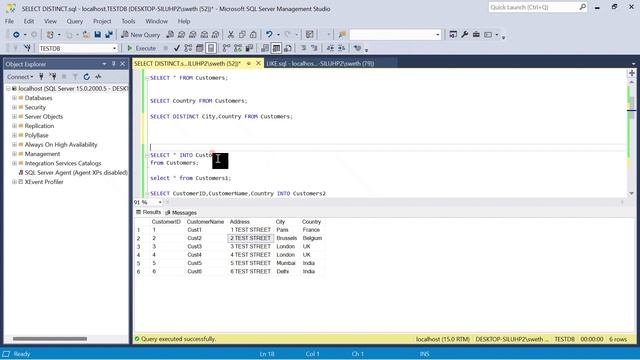The image size is (640, 360).
Task: Toggle Comment out selected lines
Action: 303,48
